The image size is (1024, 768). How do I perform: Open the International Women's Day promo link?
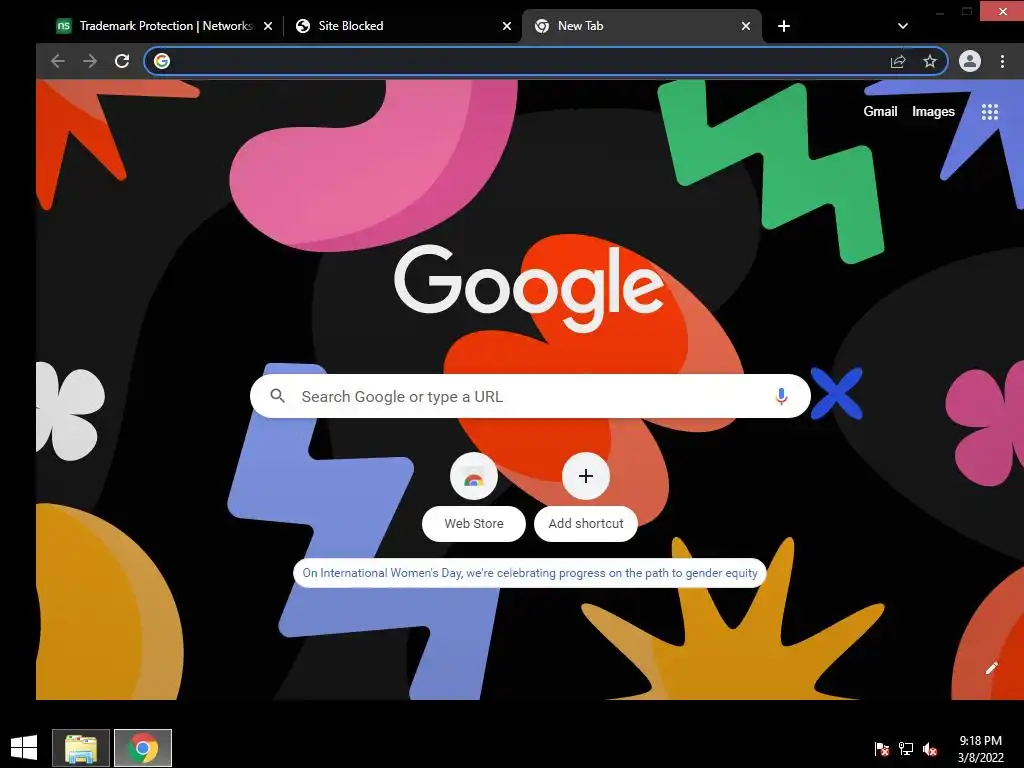pyautogui.click(x=530, y=573)
